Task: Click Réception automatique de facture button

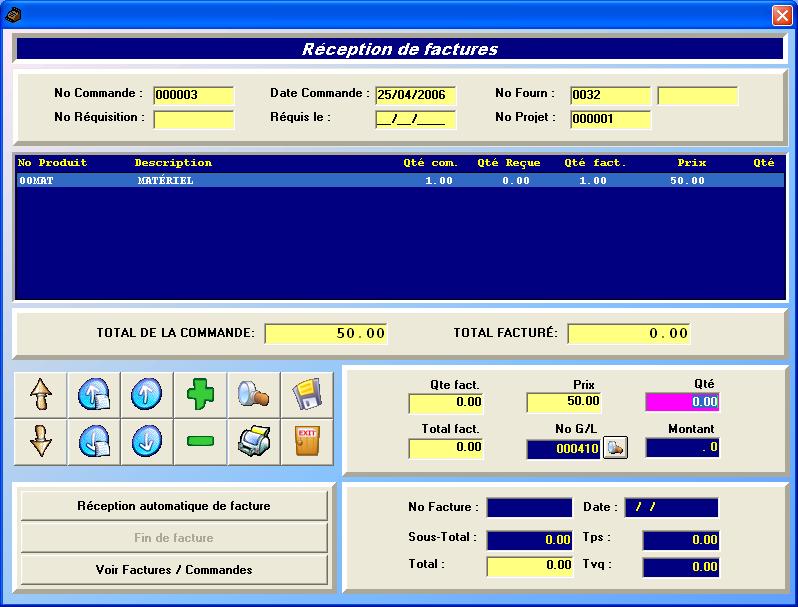Action: (x=174, y=506)
